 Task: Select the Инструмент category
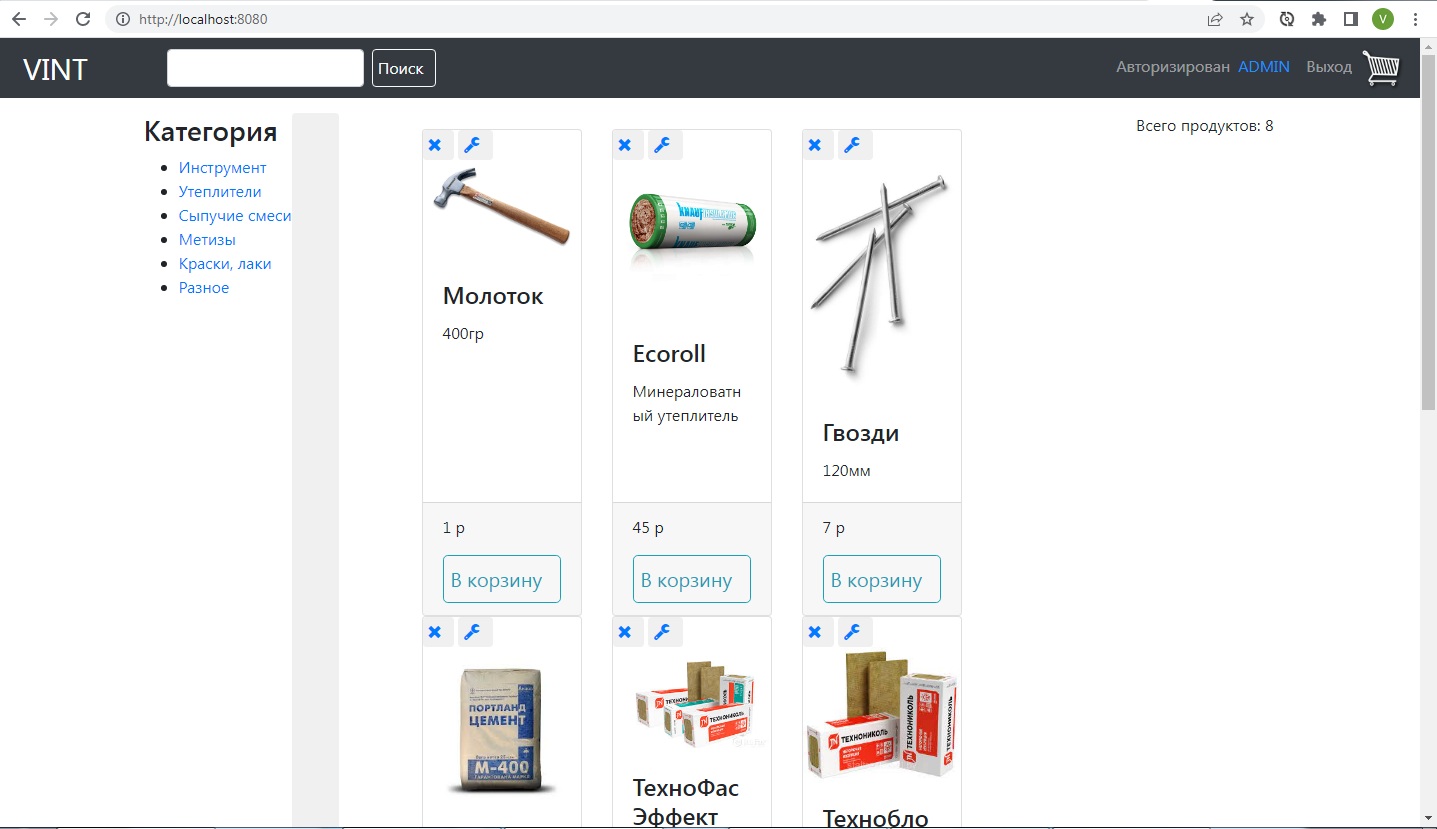coord(223,168)
